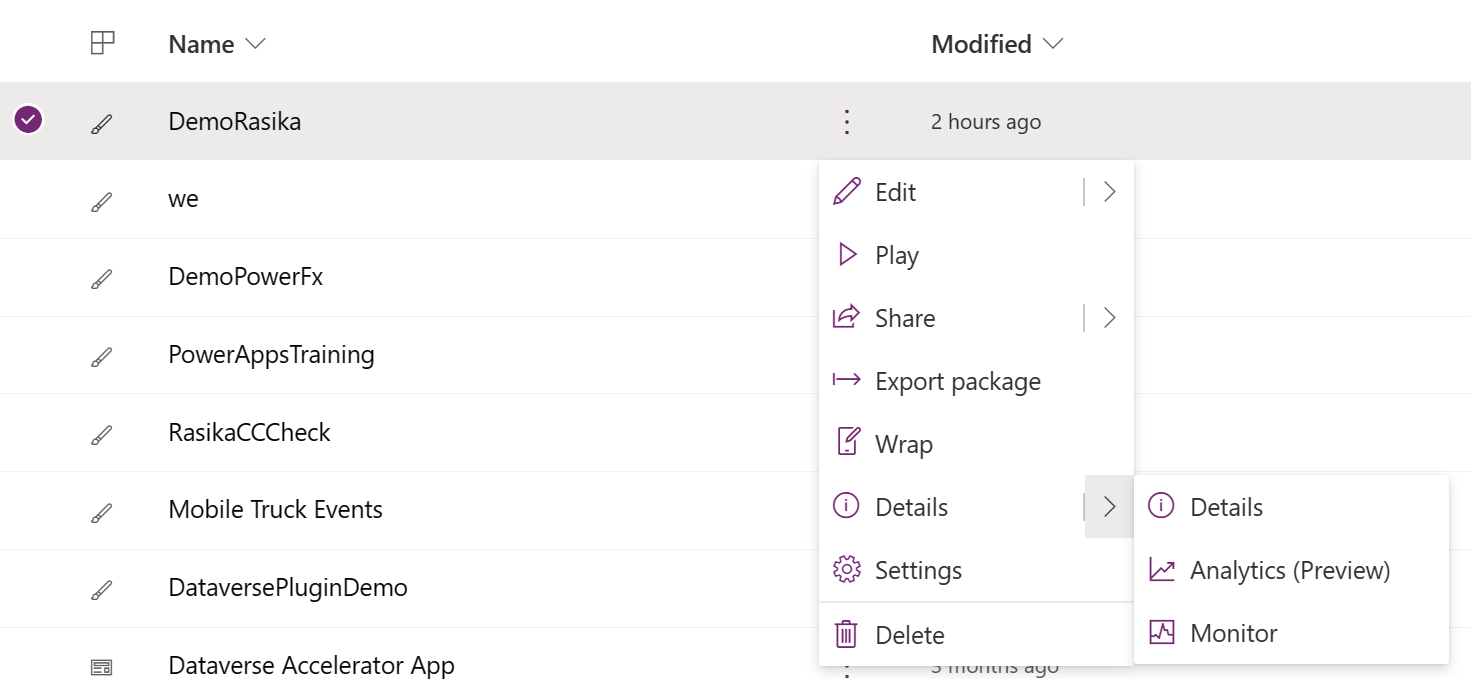The height and width of the screenshot is (679, 1471).
Task: Expand the Details submenu chevron
Action: click(1109, 506)
